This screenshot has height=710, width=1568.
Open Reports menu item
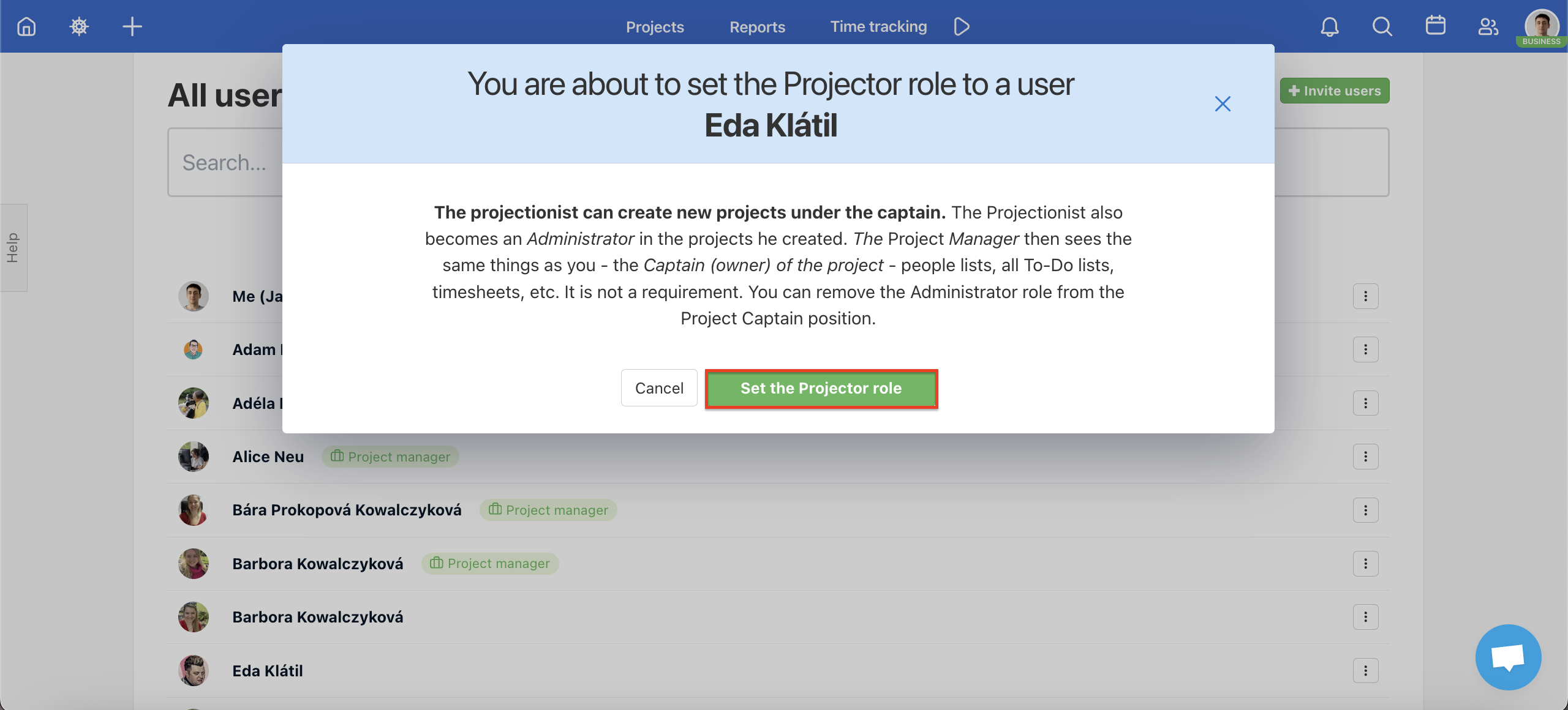758,27
